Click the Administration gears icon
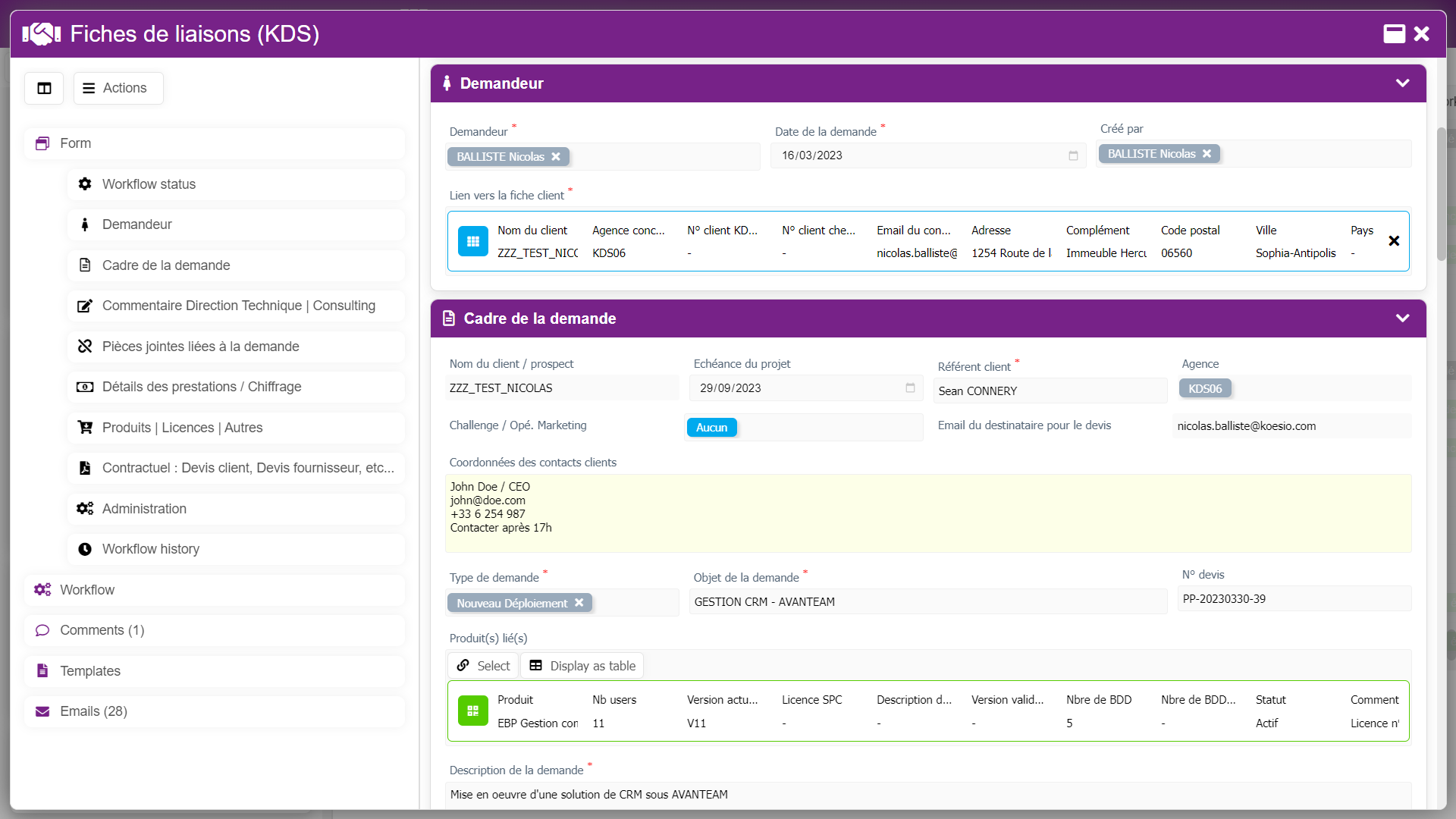The width and height of the screenshot is (1456, 819). coord(85,509)
